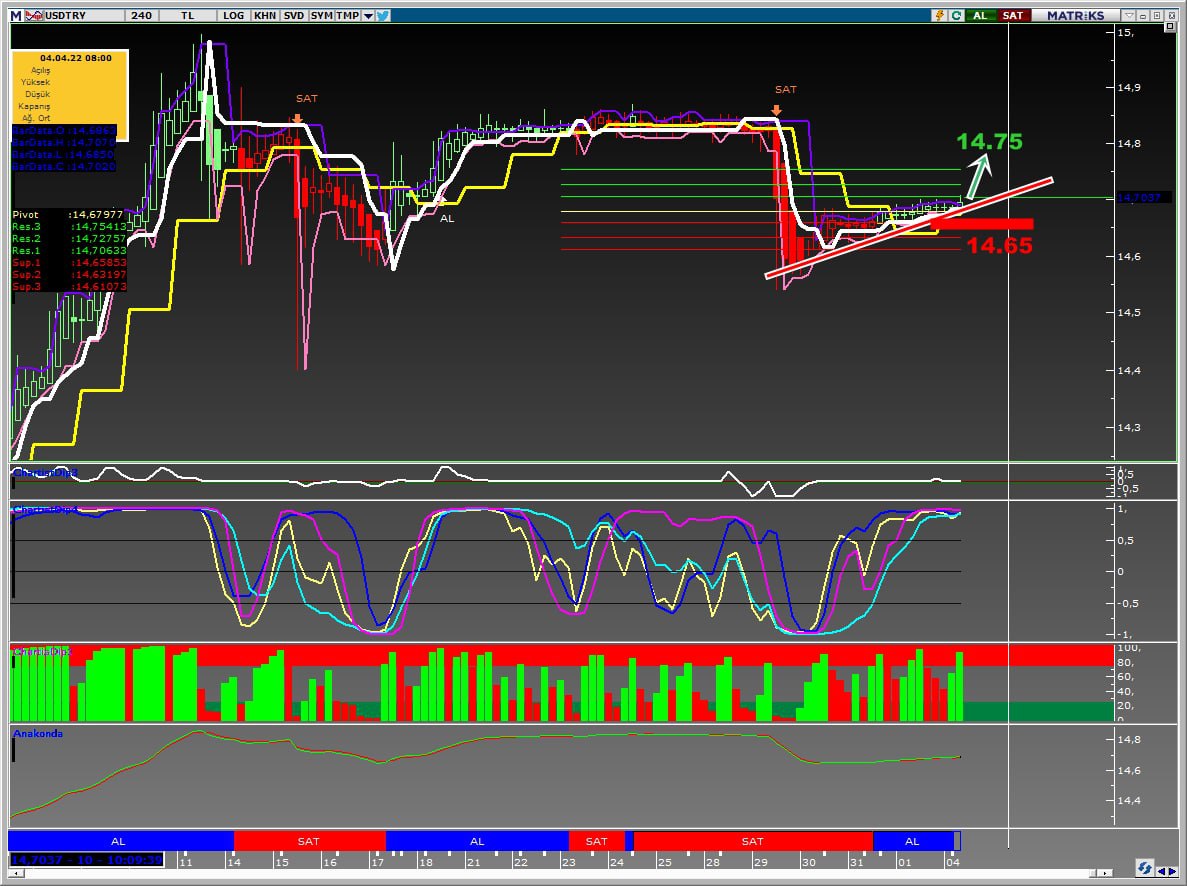Click the lightning bolt quick-order icon
The height and width of the screenshot is (886, 1187).
click(x=938, y=15)
